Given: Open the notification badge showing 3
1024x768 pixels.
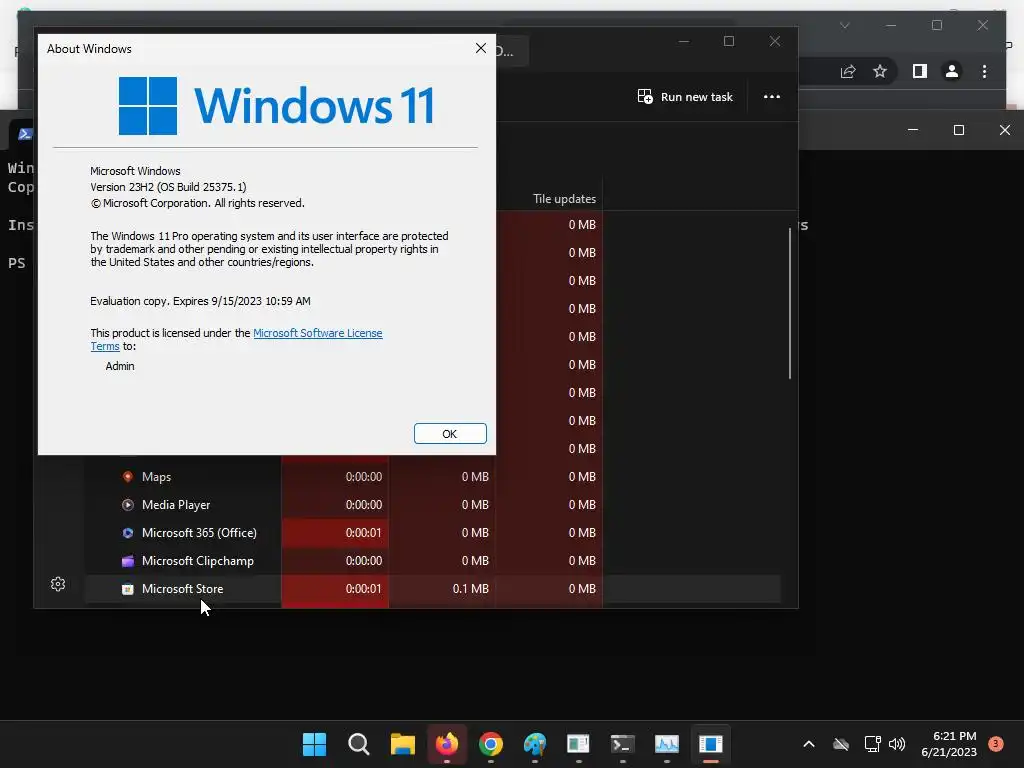Looking at the screenshot, I should point(996,743).
